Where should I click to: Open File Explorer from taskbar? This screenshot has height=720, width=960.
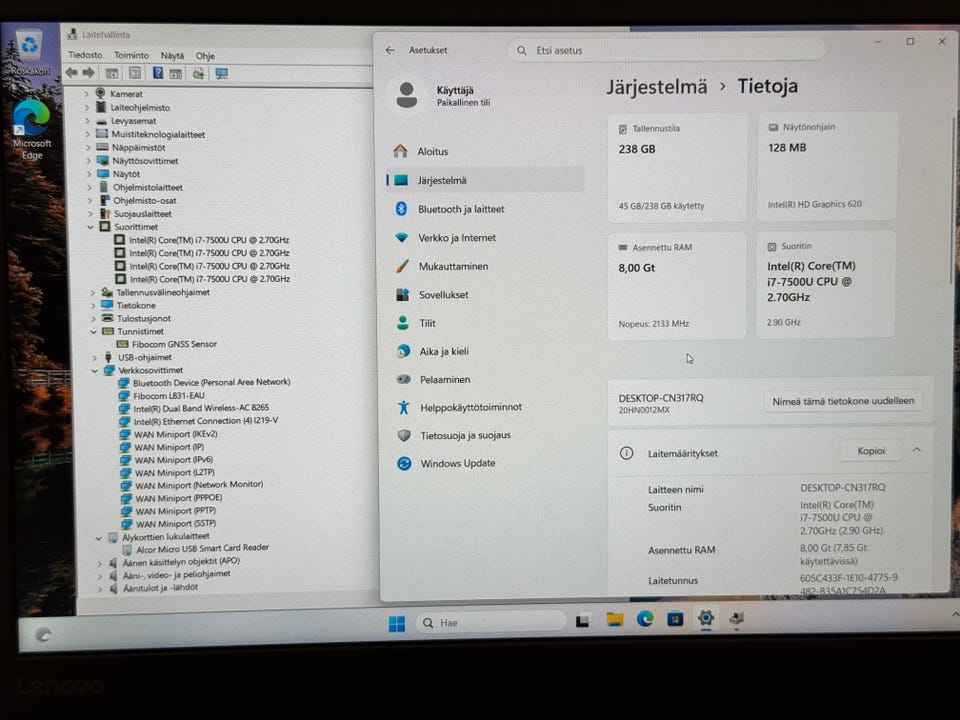[x=614, y=620]
